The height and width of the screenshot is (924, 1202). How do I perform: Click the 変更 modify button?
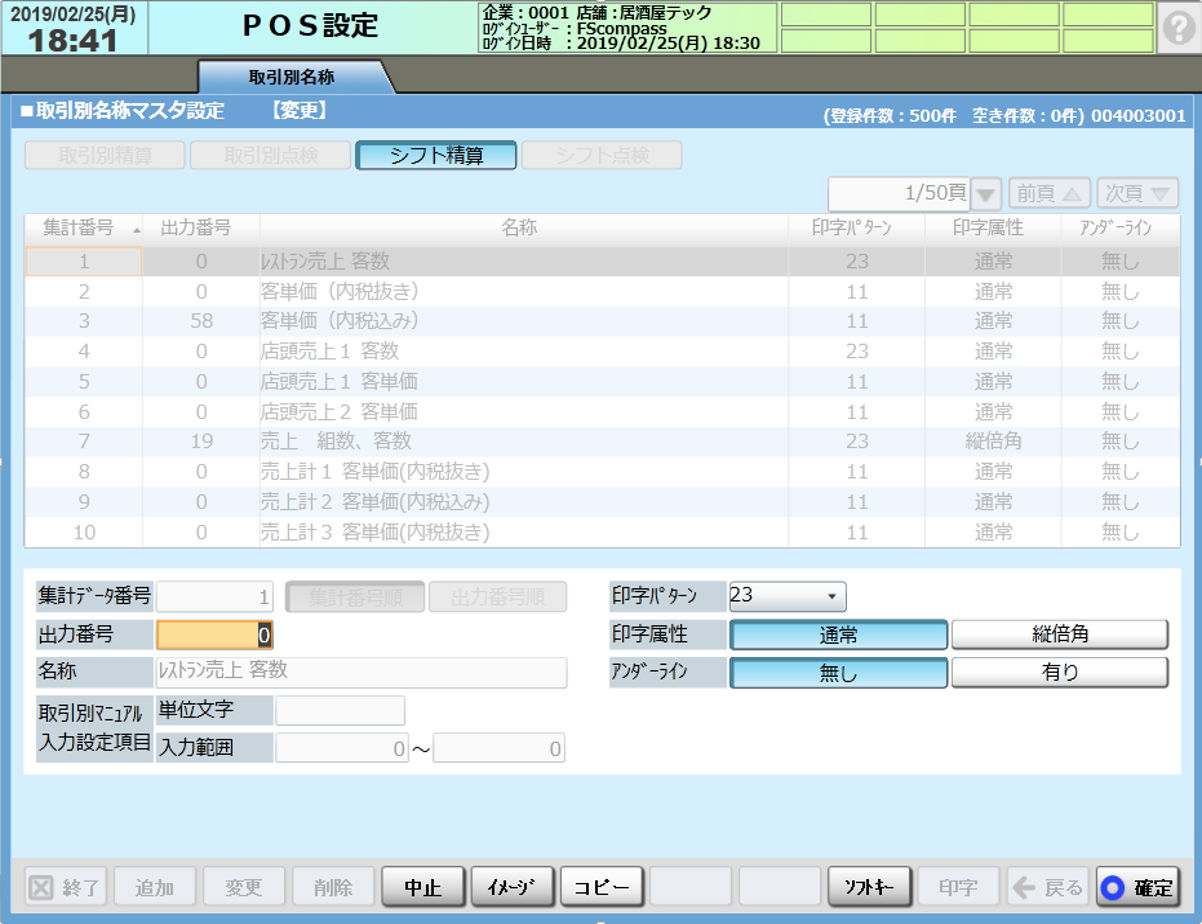(244, 887)
